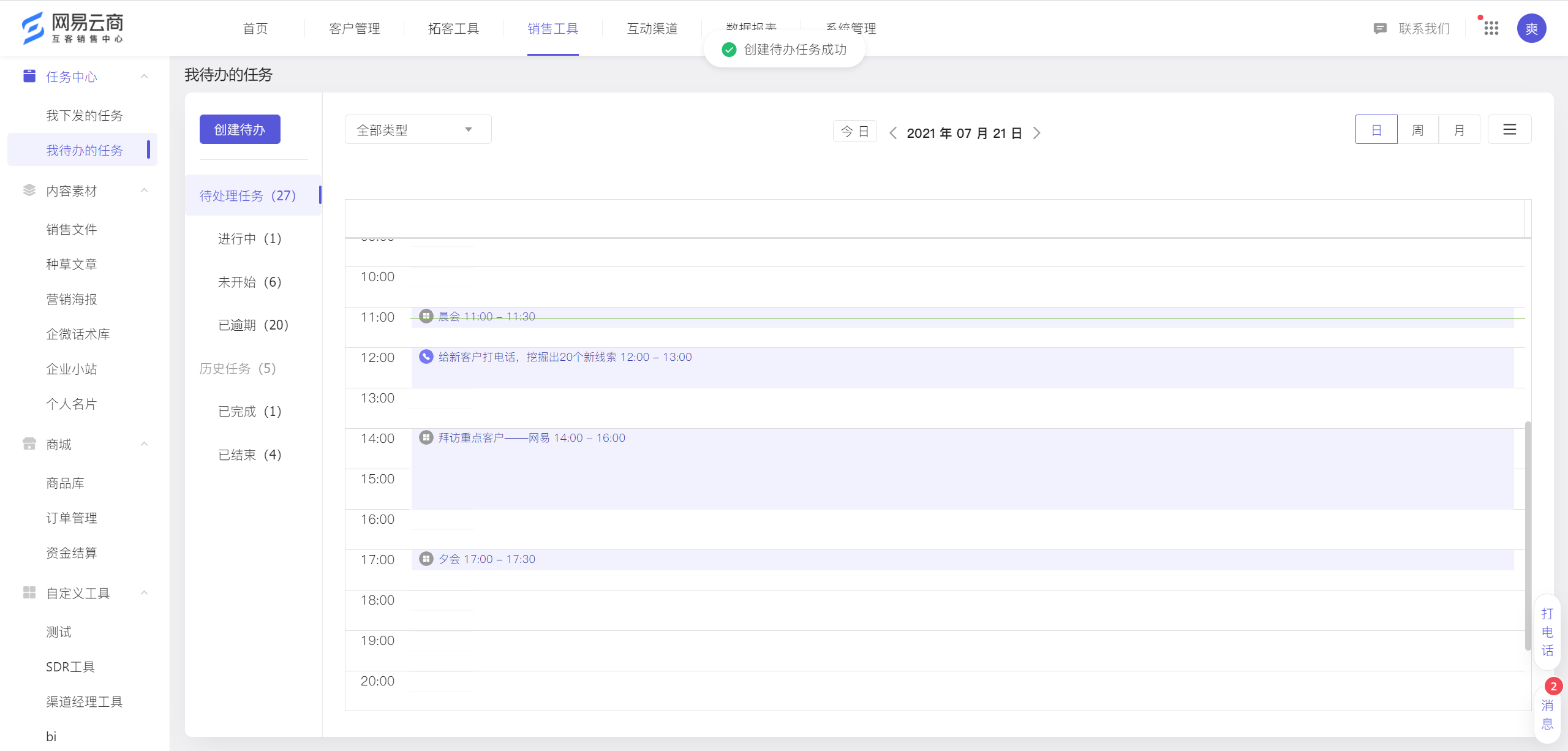Open bi menu item

(51, 736)
